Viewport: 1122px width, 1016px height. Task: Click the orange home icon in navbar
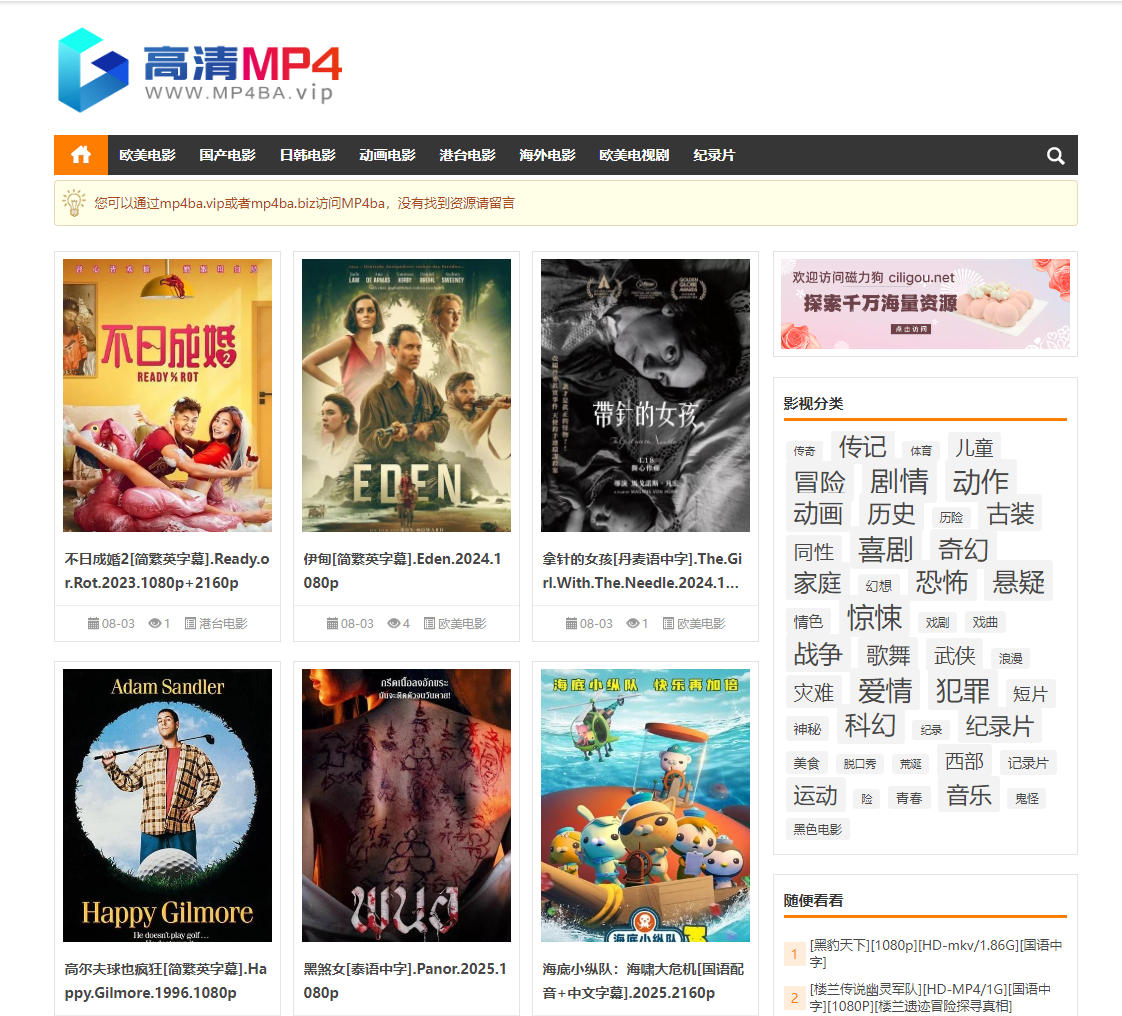pos(81,155)
